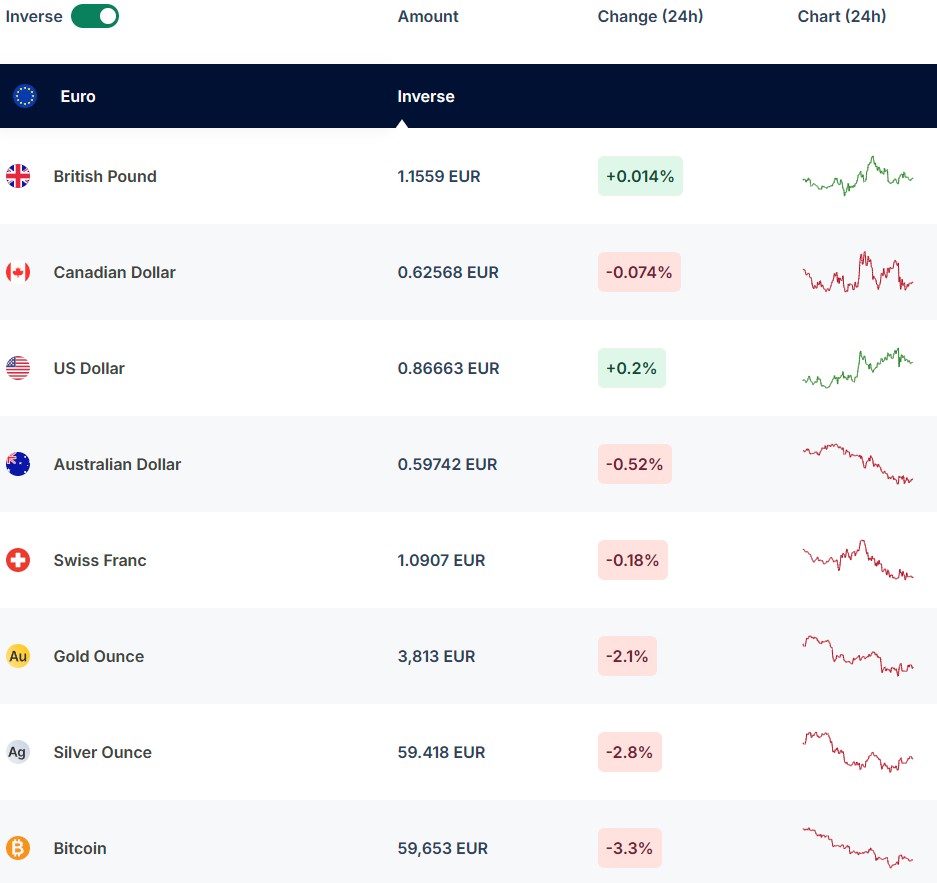Click the Canadian Dollar flag icon
937x883 pixels.
[x=18, y=272]
